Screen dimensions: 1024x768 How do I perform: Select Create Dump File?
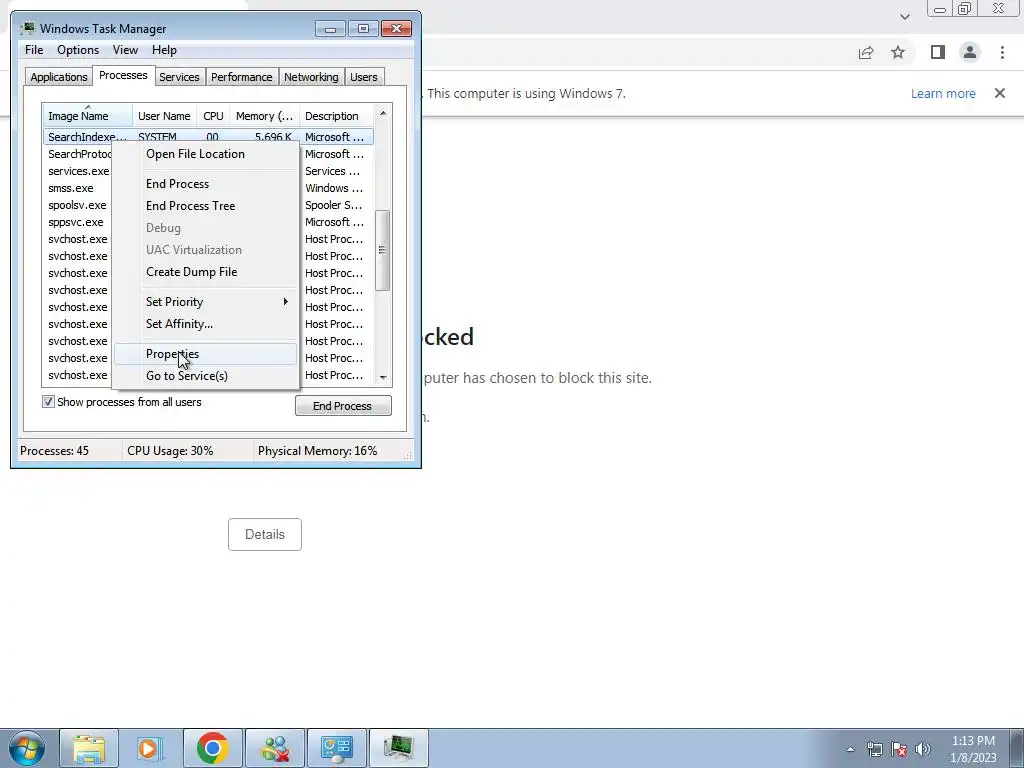pos(206,272)
